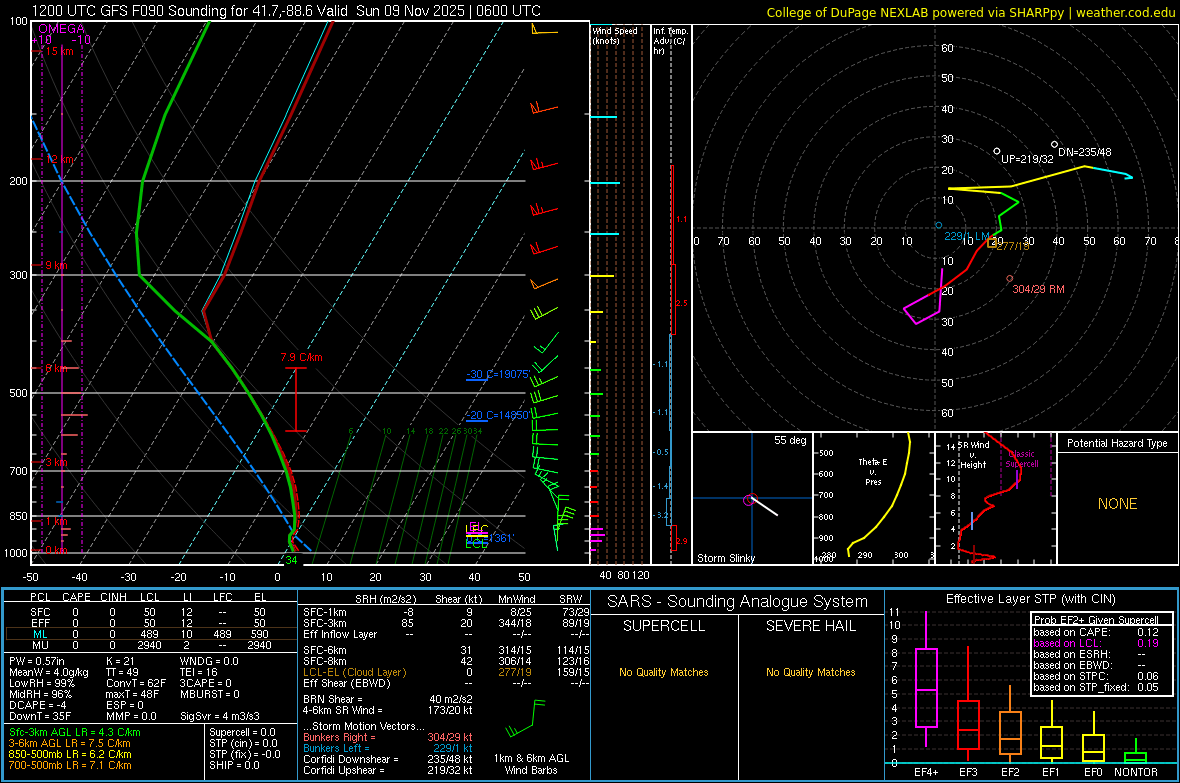Image resolution: width=1180 pixels, height=783 pixels.
Task: Click the 'ConvT = 62F' value
Action: pyautogui.click(x=136, y=684)
